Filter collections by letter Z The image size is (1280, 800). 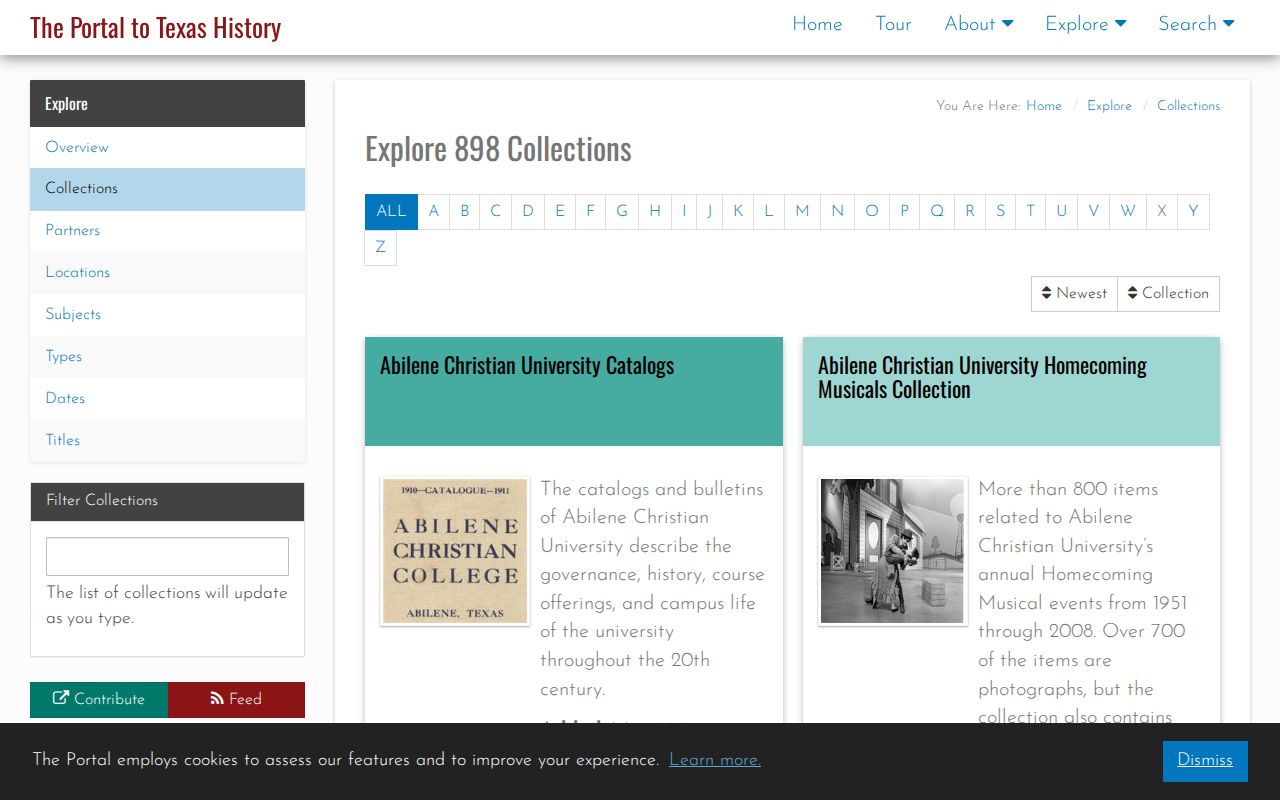[380, 248]
